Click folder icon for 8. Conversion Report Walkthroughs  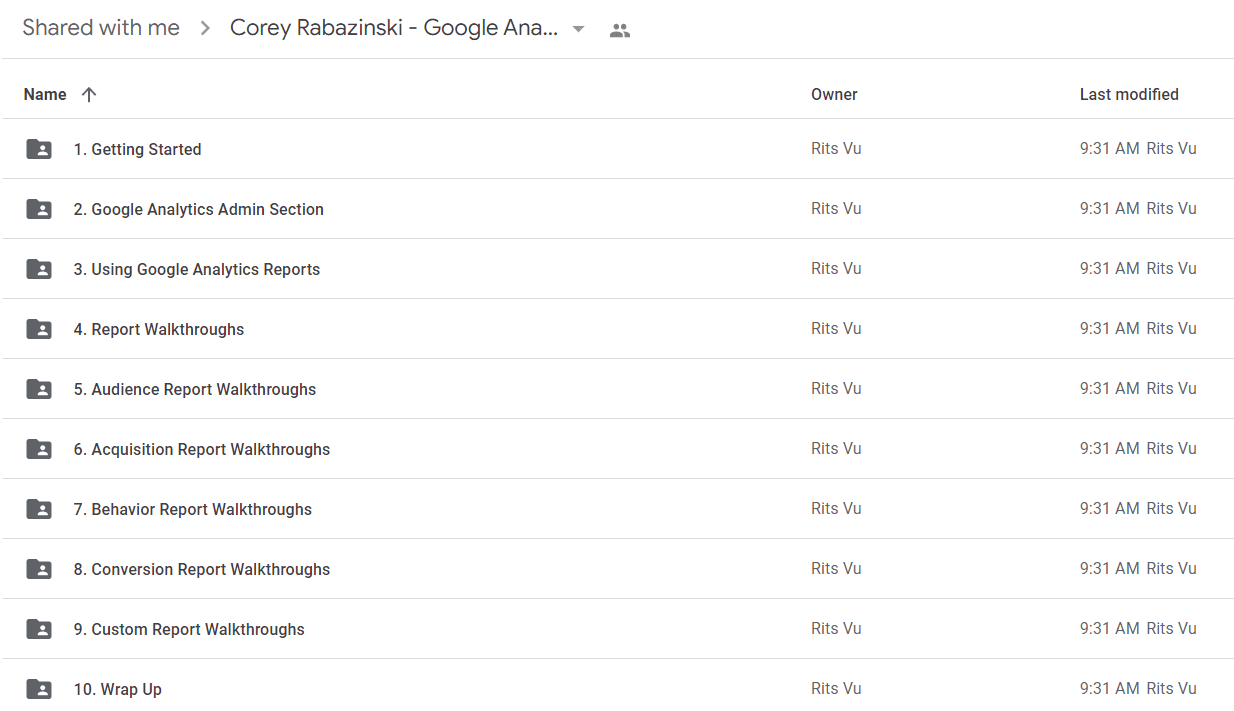[x=39, y=569]
